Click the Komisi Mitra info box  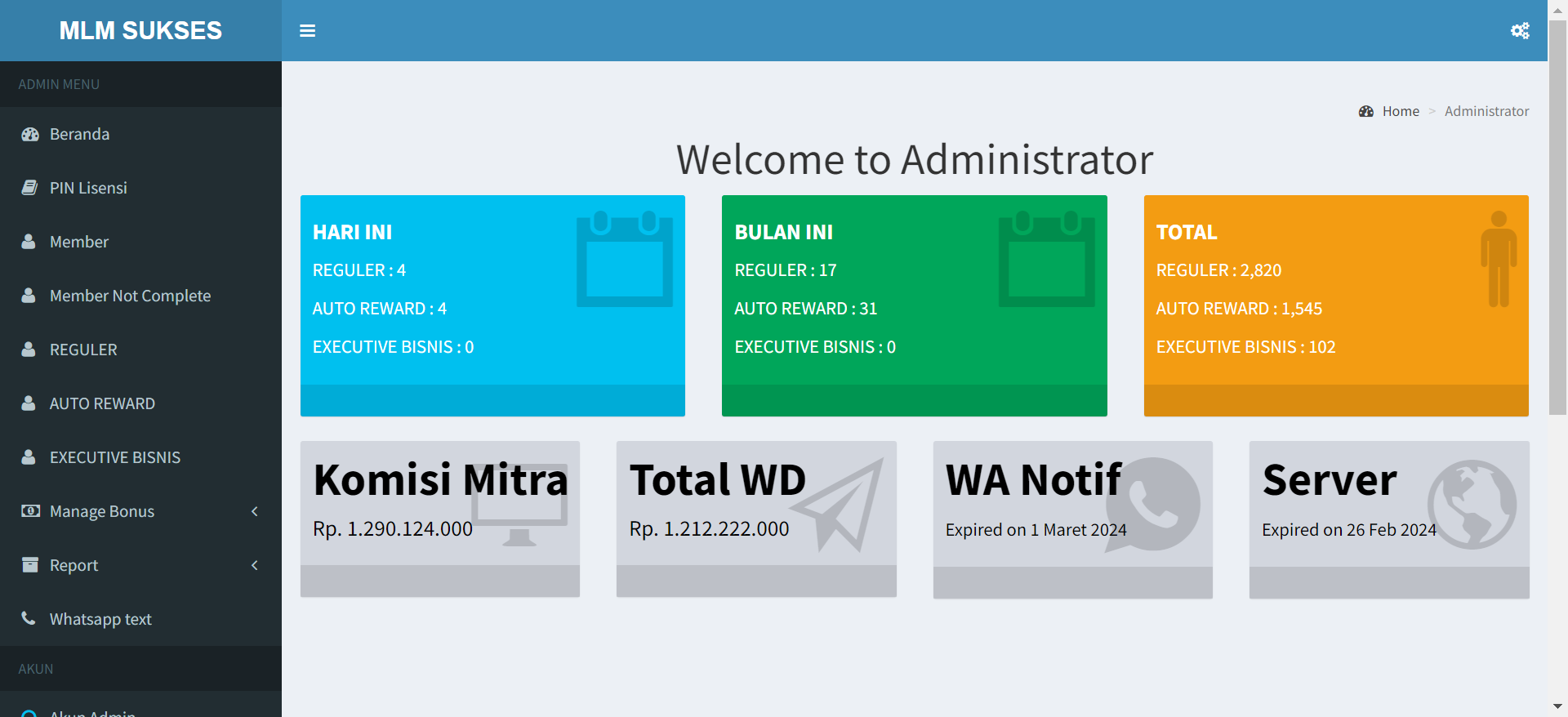pos(439,504)
